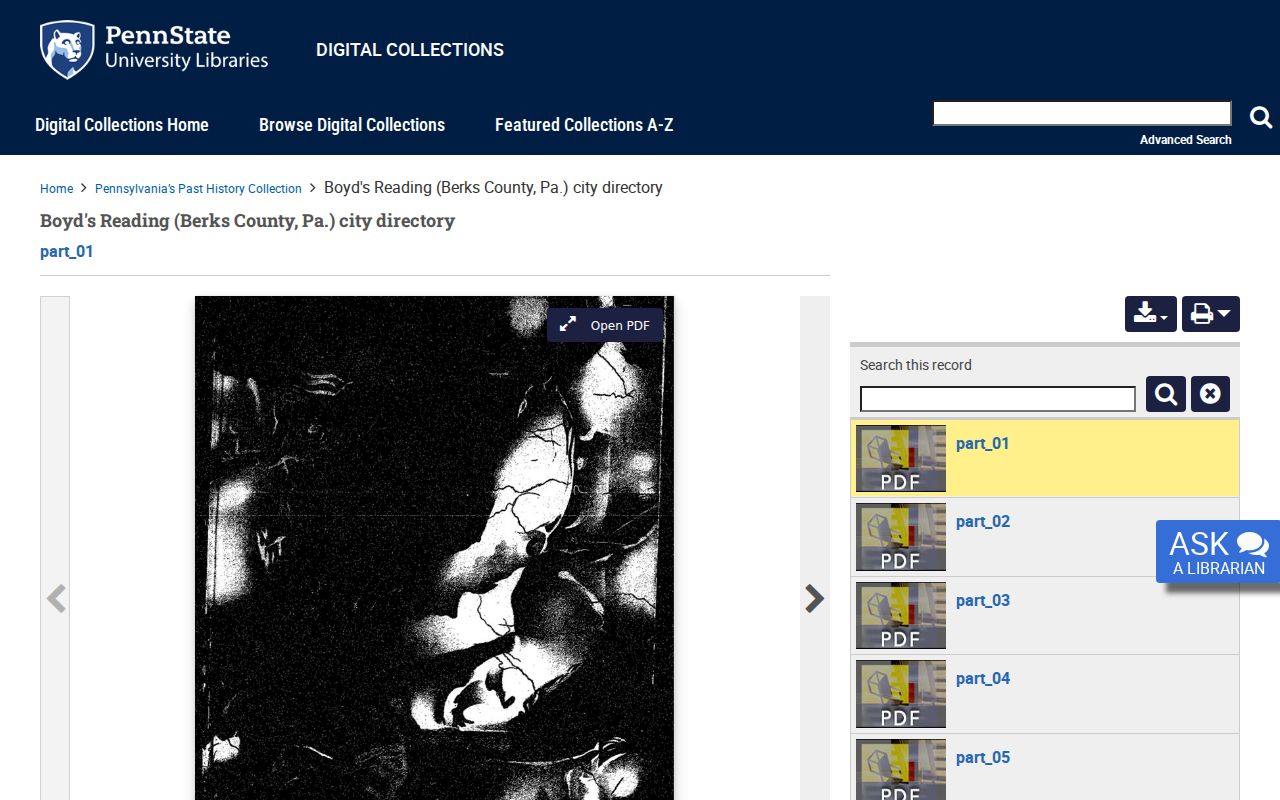Select the part_03 PDF thumbnail
The height and width of the screenshot is (800, 1280).
(901, 616)
